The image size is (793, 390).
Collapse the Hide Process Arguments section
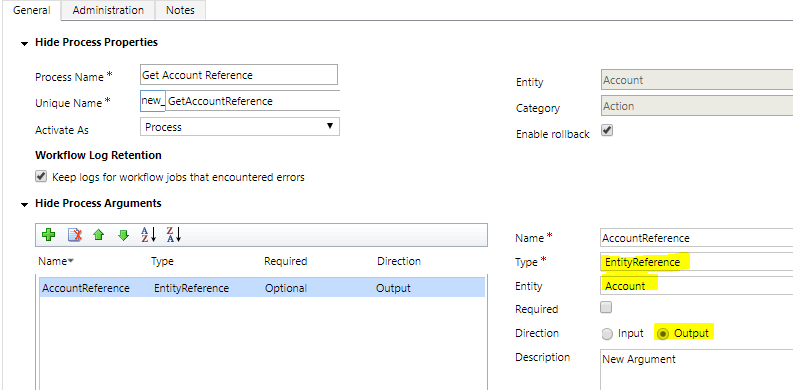pyautogui.click(x=24, y=204)
